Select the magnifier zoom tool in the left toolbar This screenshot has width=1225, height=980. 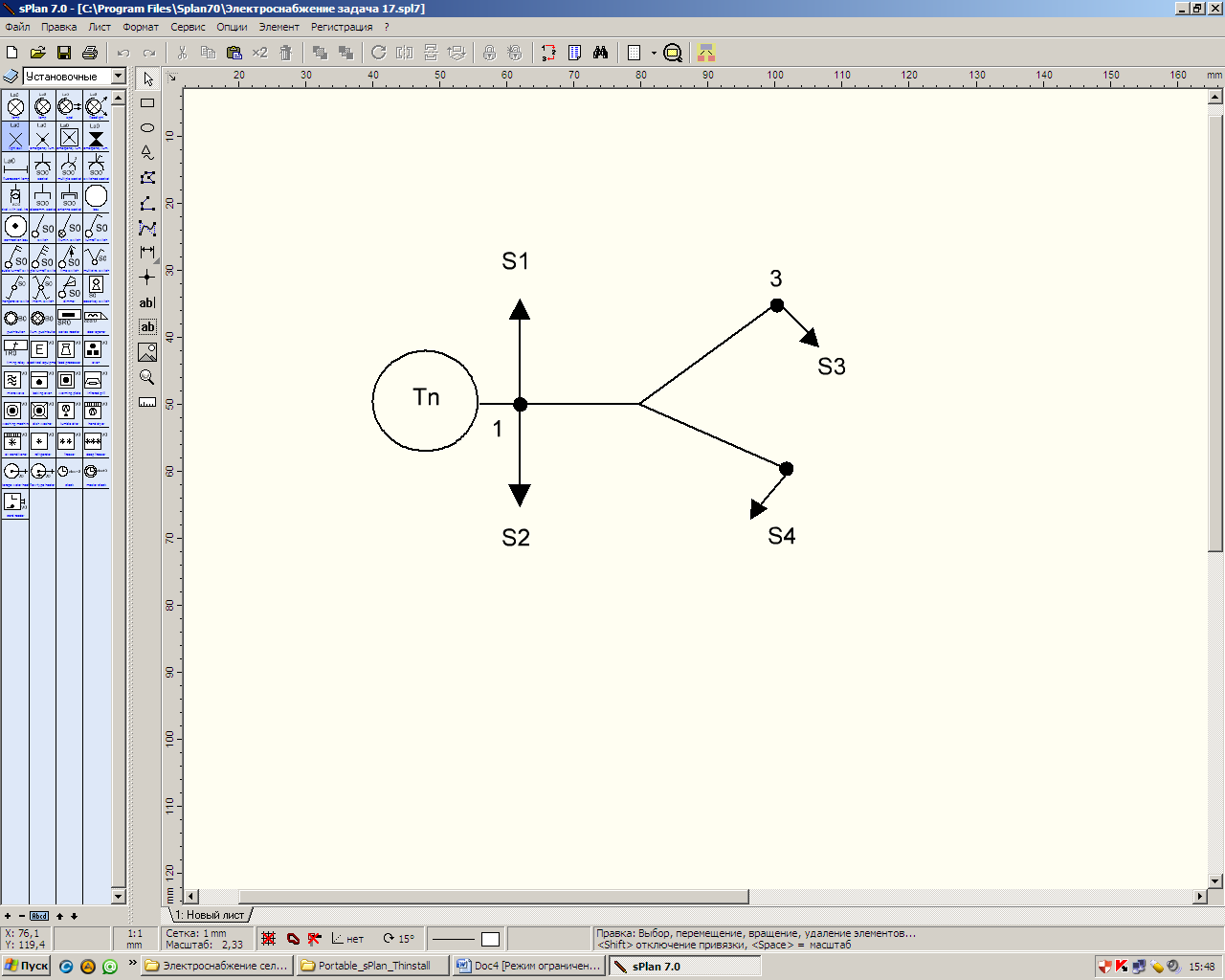click(x=147, y=377)
